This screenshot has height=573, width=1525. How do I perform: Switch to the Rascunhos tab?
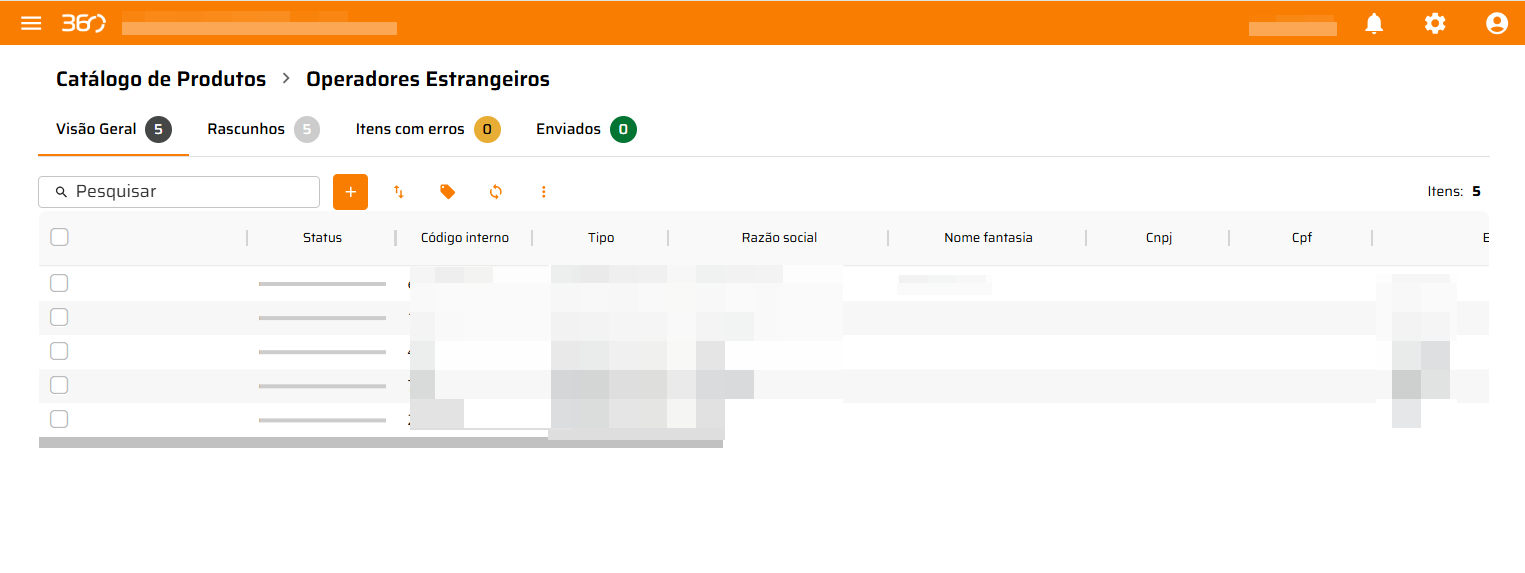pyautogui.click(x=262, y=130)
